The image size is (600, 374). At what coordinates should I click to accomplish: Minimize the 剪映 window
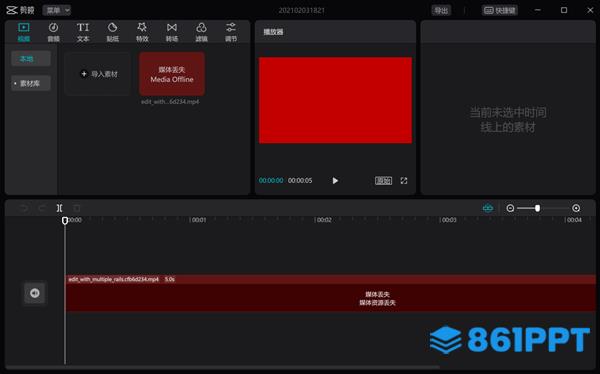(x=538, y=10)
